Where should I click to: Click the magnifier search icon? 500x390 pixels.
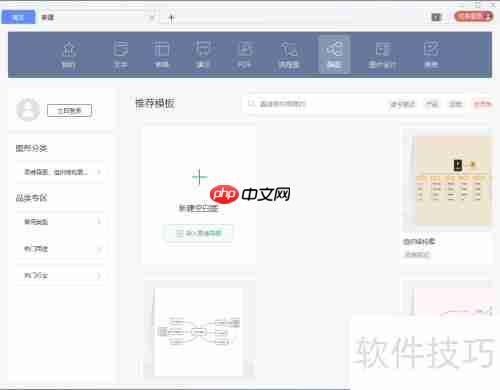tap(251, 104)
